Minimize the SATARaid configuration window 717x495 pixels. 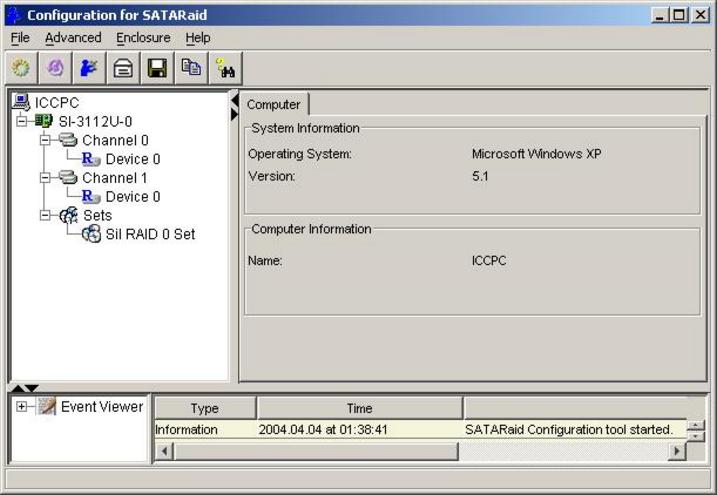(x=660, y=15)
